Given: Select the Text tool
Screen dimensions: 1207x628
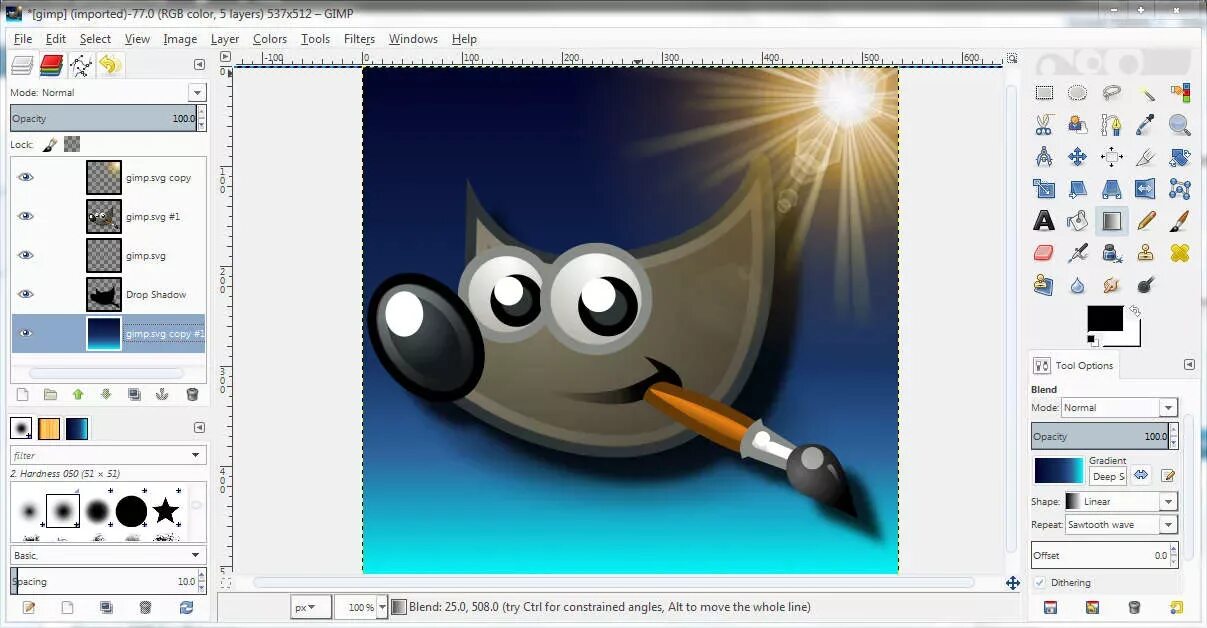Looking at the screenshot, I should coord(1044,221).
